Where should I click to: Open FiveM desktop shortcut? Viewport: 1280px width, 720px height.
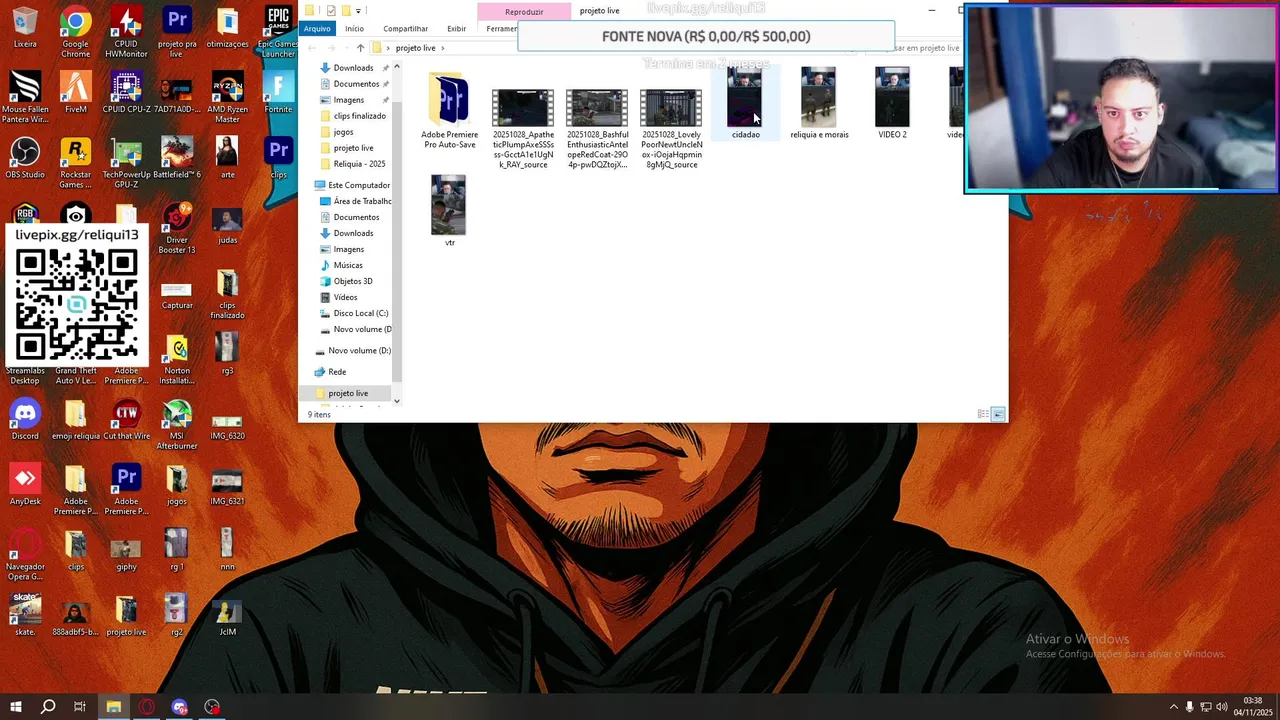(x=75, y=93)
